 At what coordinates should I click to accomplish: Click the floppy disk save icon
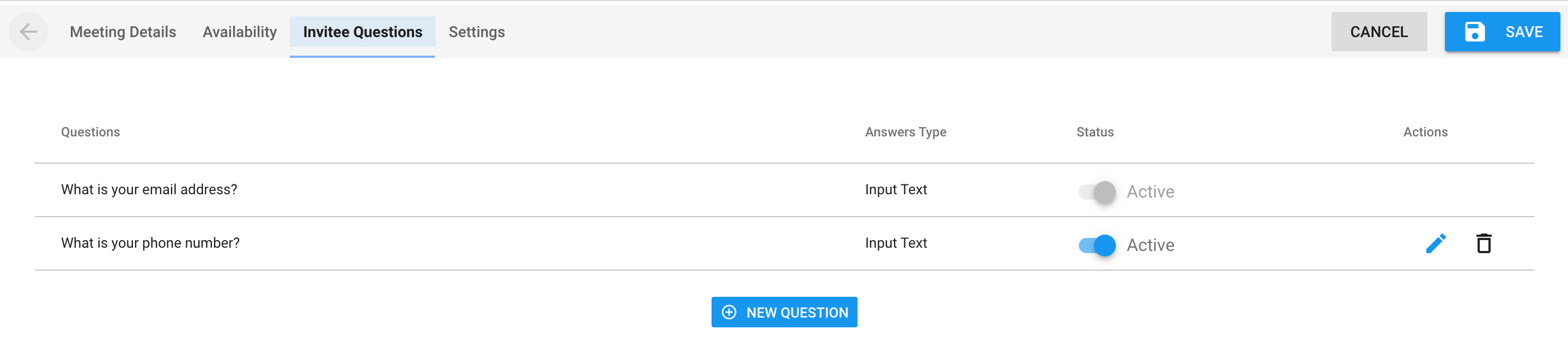pos(1474,32)
